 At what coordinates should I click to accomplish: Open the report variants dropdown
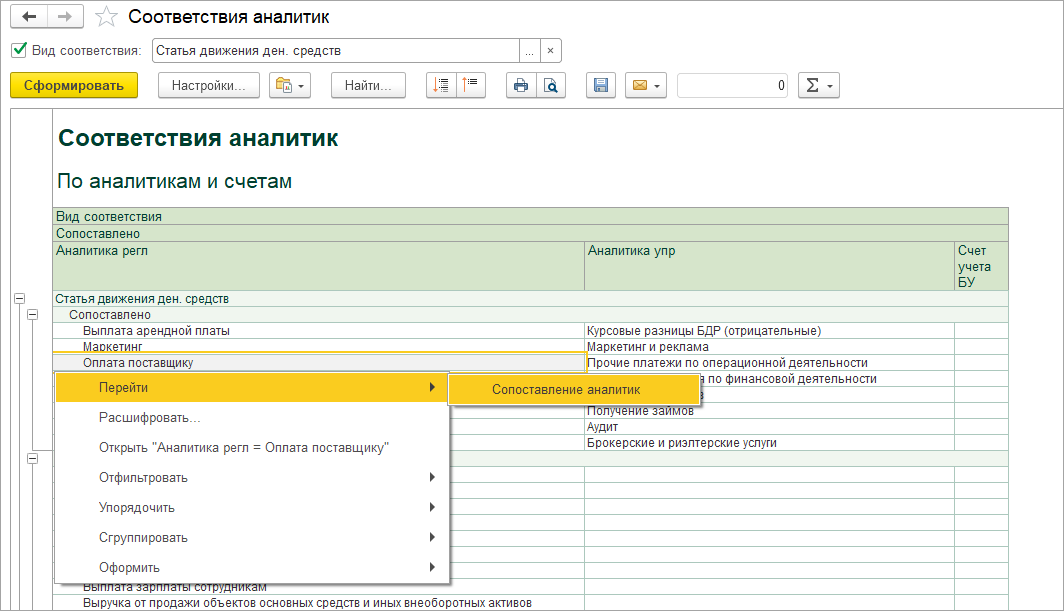coord(290,86)
